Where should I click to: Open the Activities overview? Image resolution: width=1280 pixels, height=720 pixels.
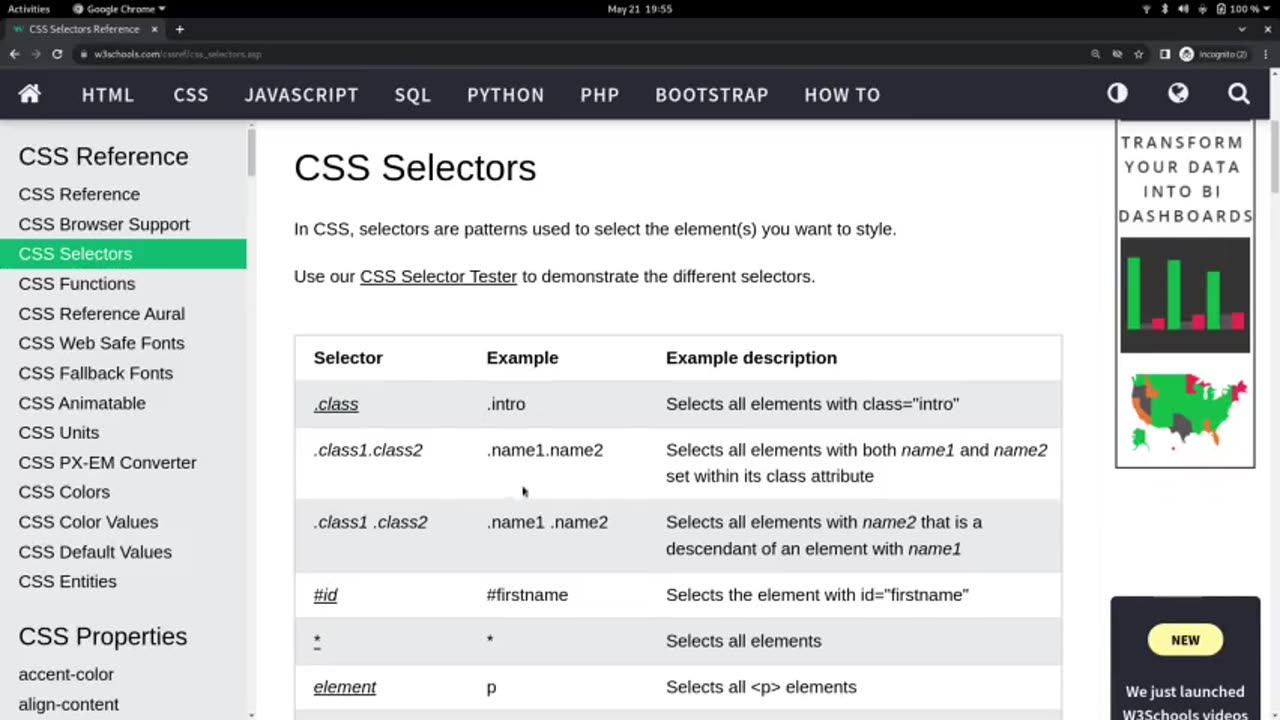tap(29, 9)
